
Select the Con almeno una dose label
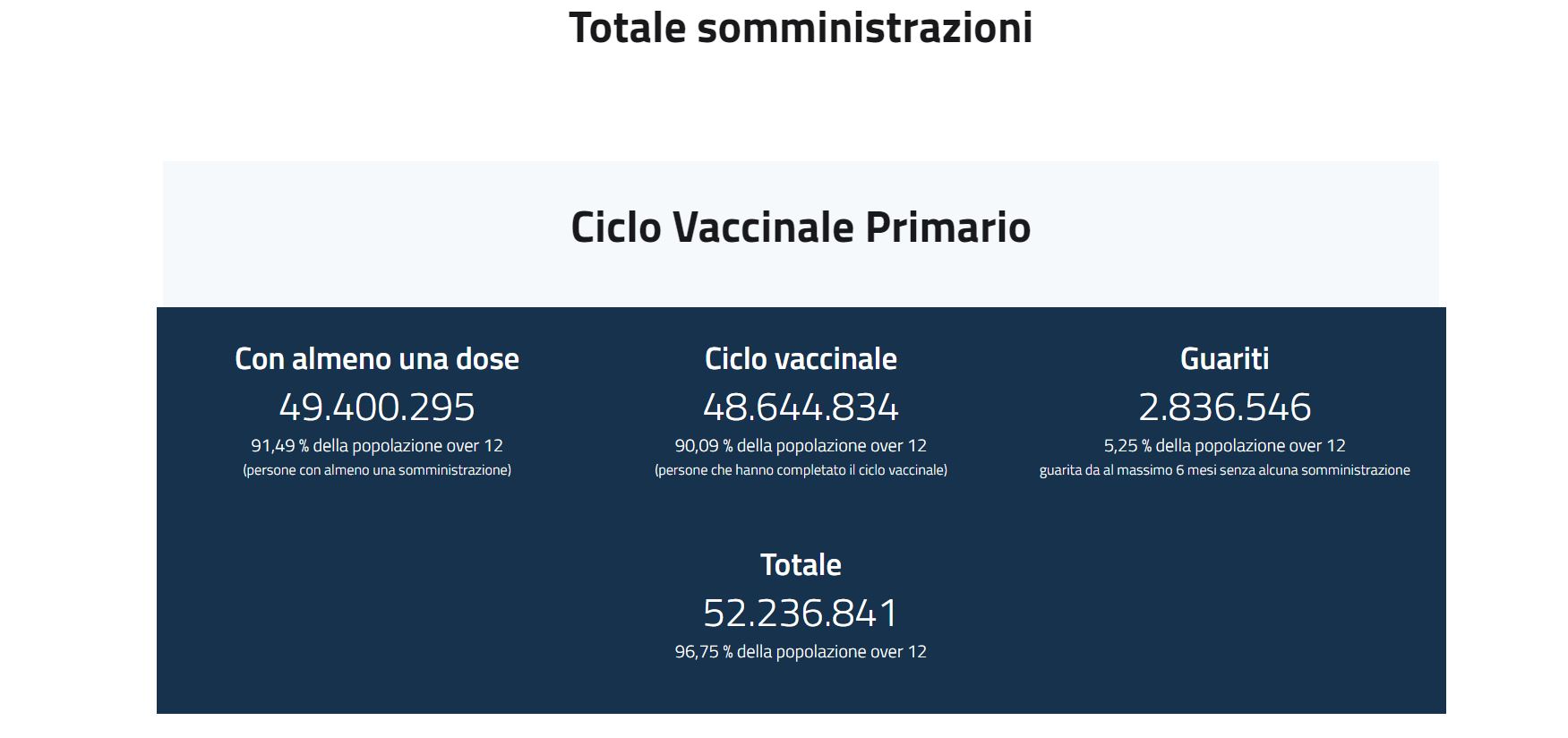377,358
